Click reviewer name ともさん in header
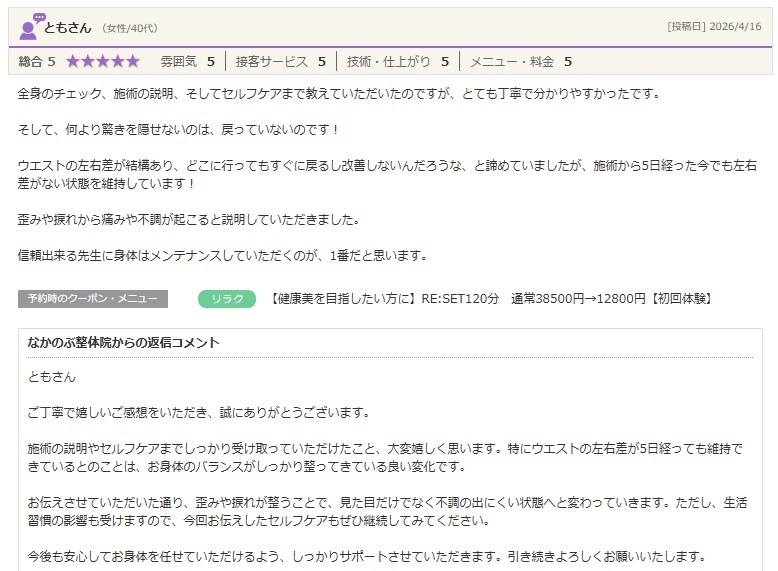Screen dimensions: 778x571 point(67,28)
